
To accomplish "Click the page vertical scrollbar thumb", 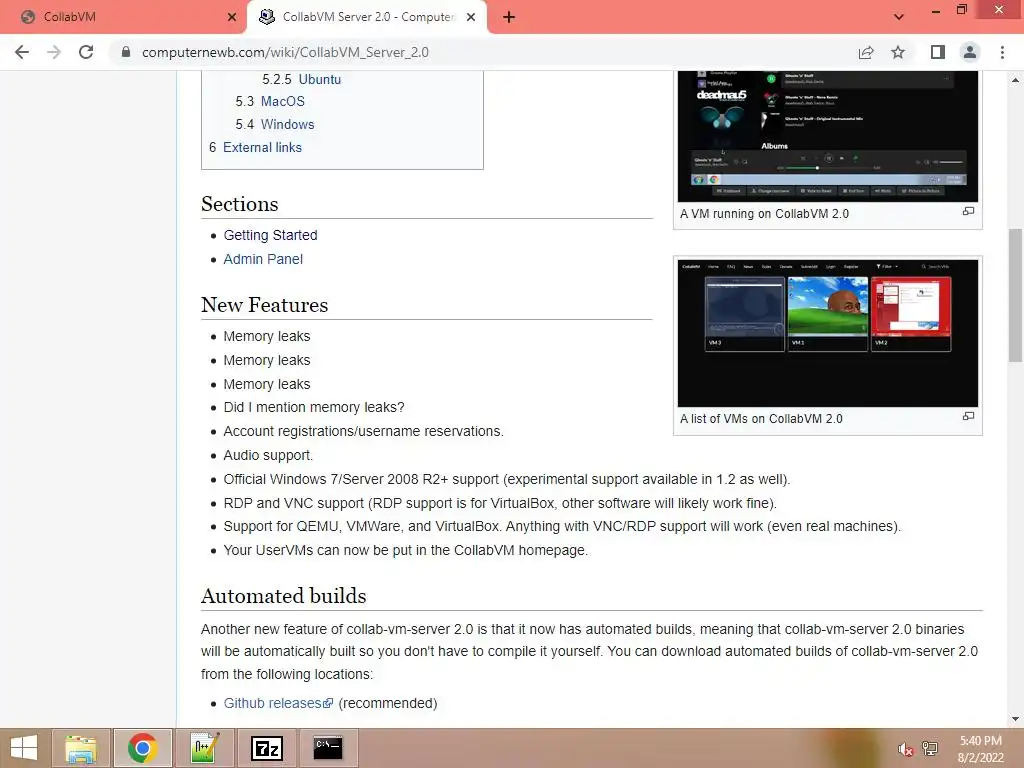I will click(1015, 295).
